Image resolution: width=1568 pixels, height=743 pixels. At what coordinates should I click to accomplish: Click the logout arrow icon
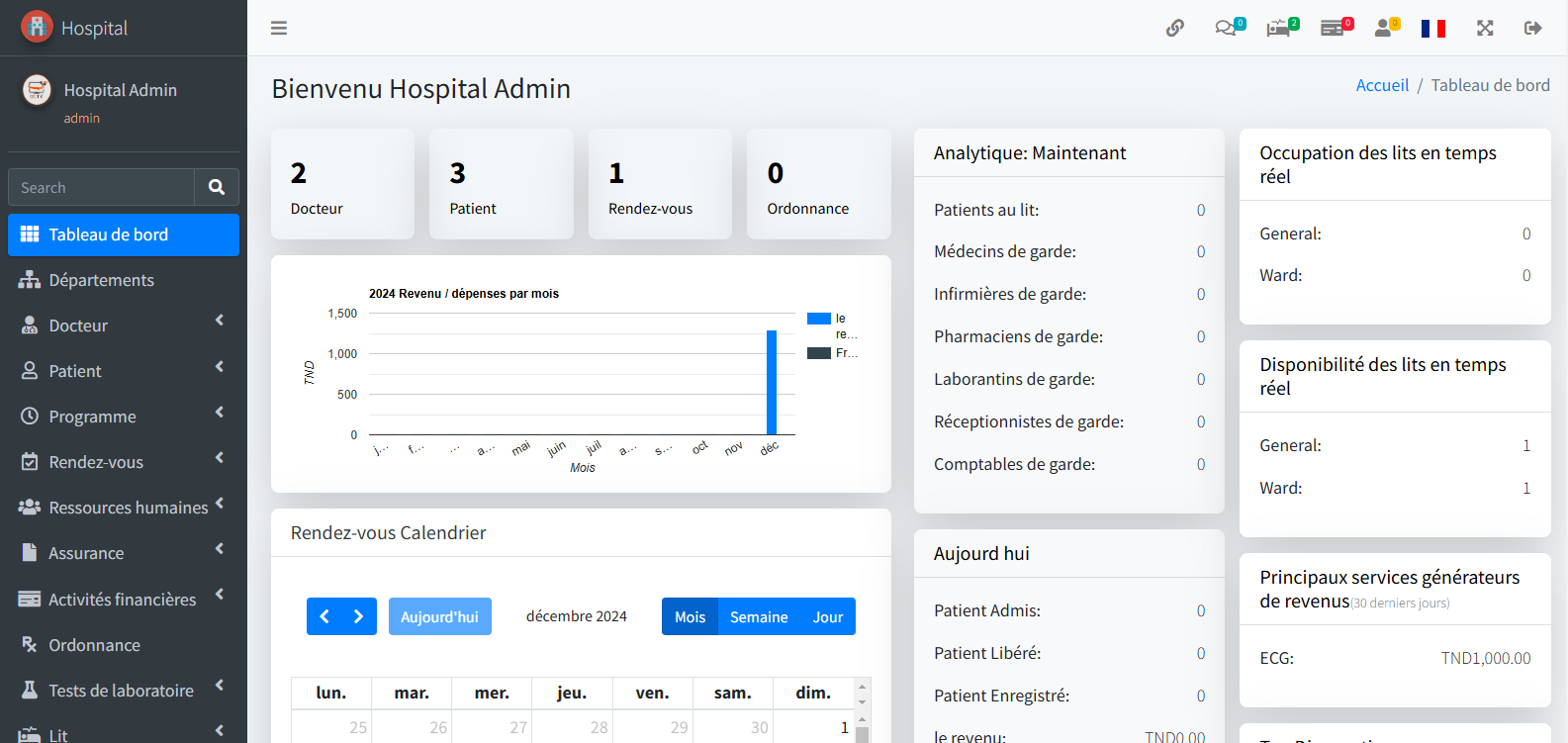tap(1533, 28)
